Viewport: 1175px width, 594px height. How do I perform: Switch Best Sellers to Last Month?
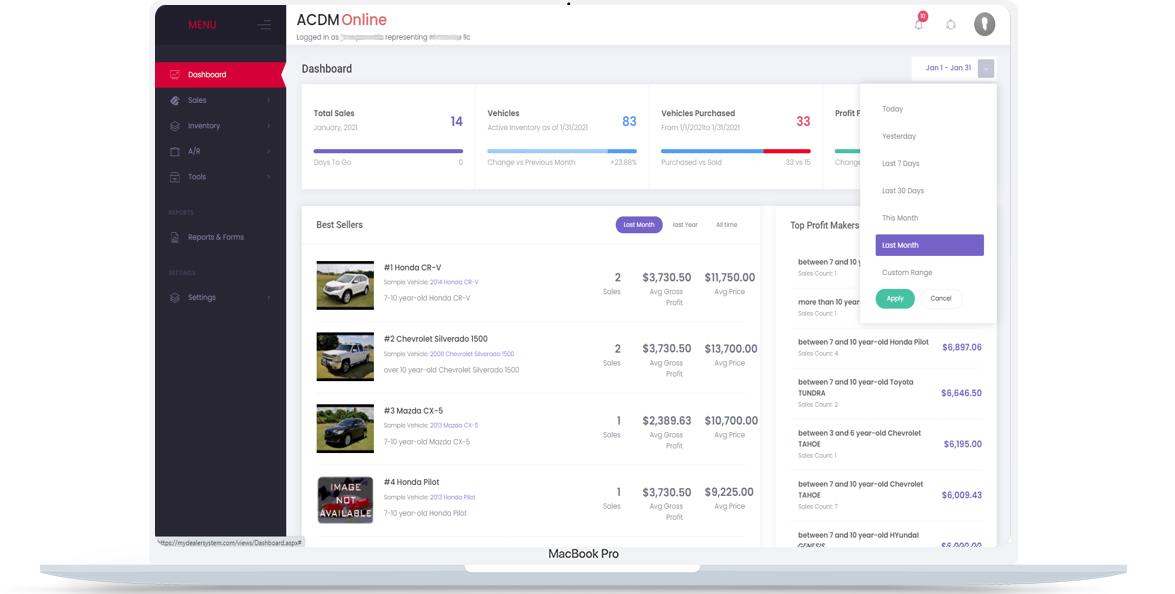[x=638, y=225]
